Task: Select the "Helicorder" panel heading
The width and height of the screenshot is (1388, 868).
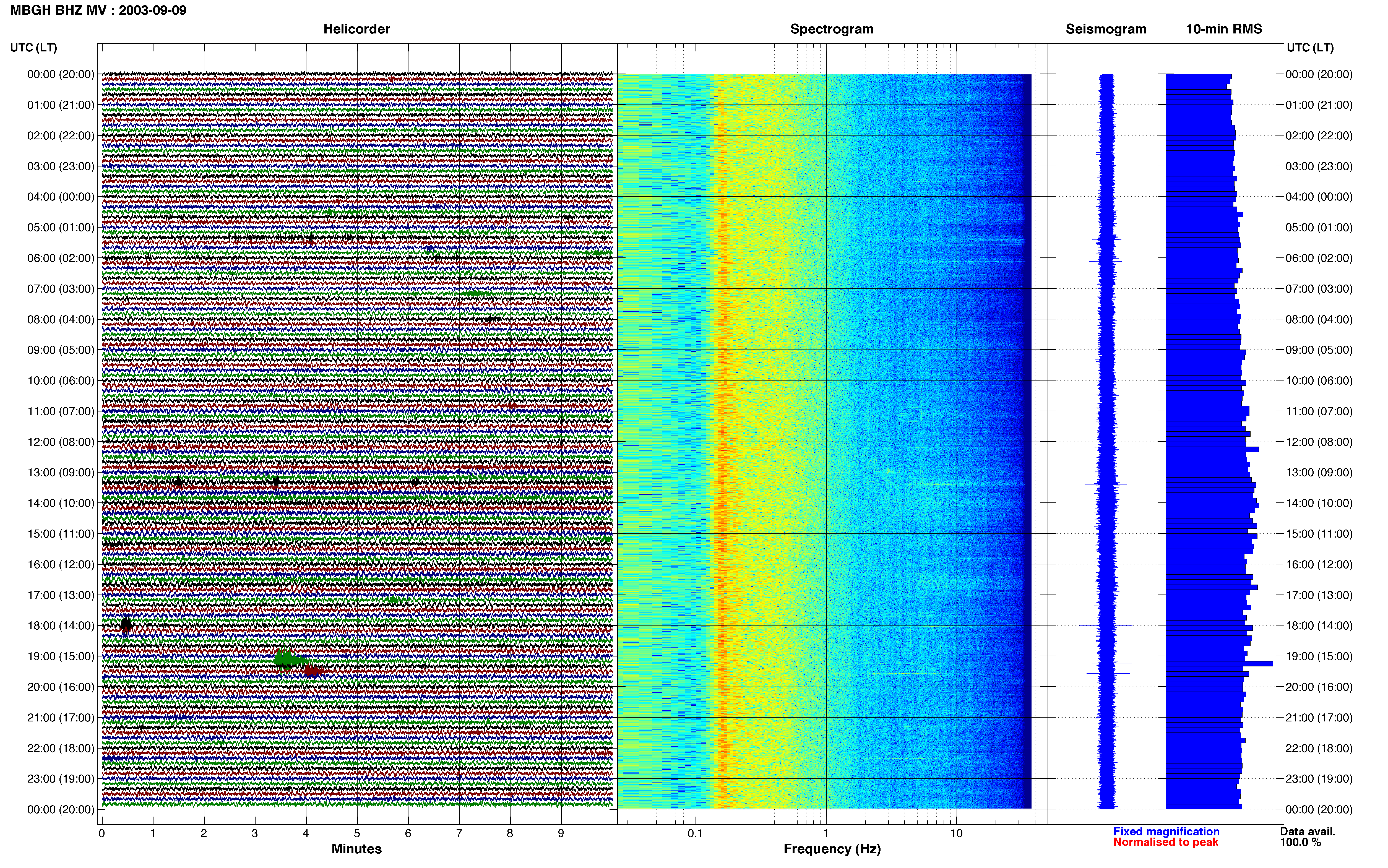Action: click(x=356, y=29)
